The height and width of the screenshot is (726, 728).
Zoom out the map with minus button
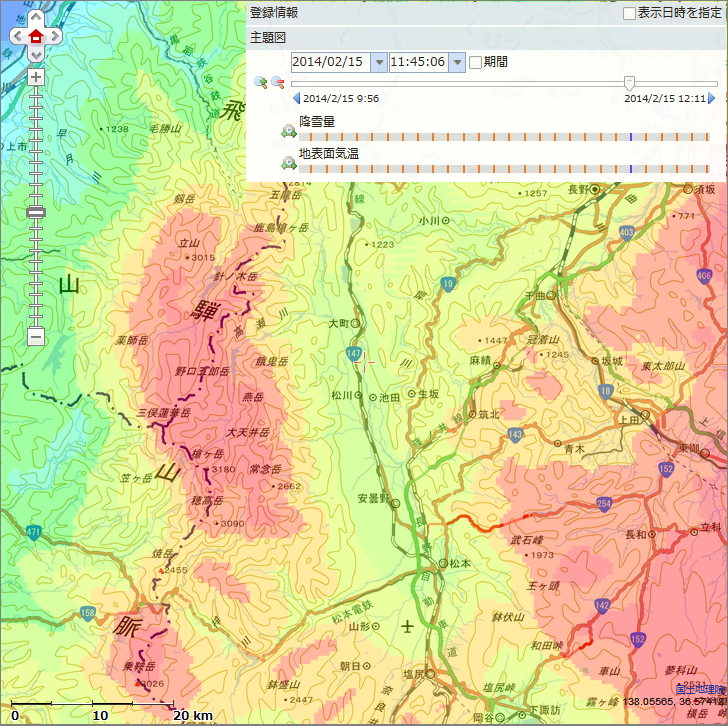(36, 337)
